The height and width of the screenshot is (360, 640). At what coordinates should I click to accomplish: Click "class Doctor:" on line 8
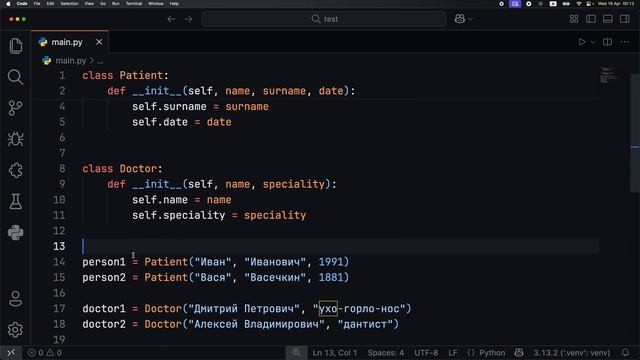(122, 169)
